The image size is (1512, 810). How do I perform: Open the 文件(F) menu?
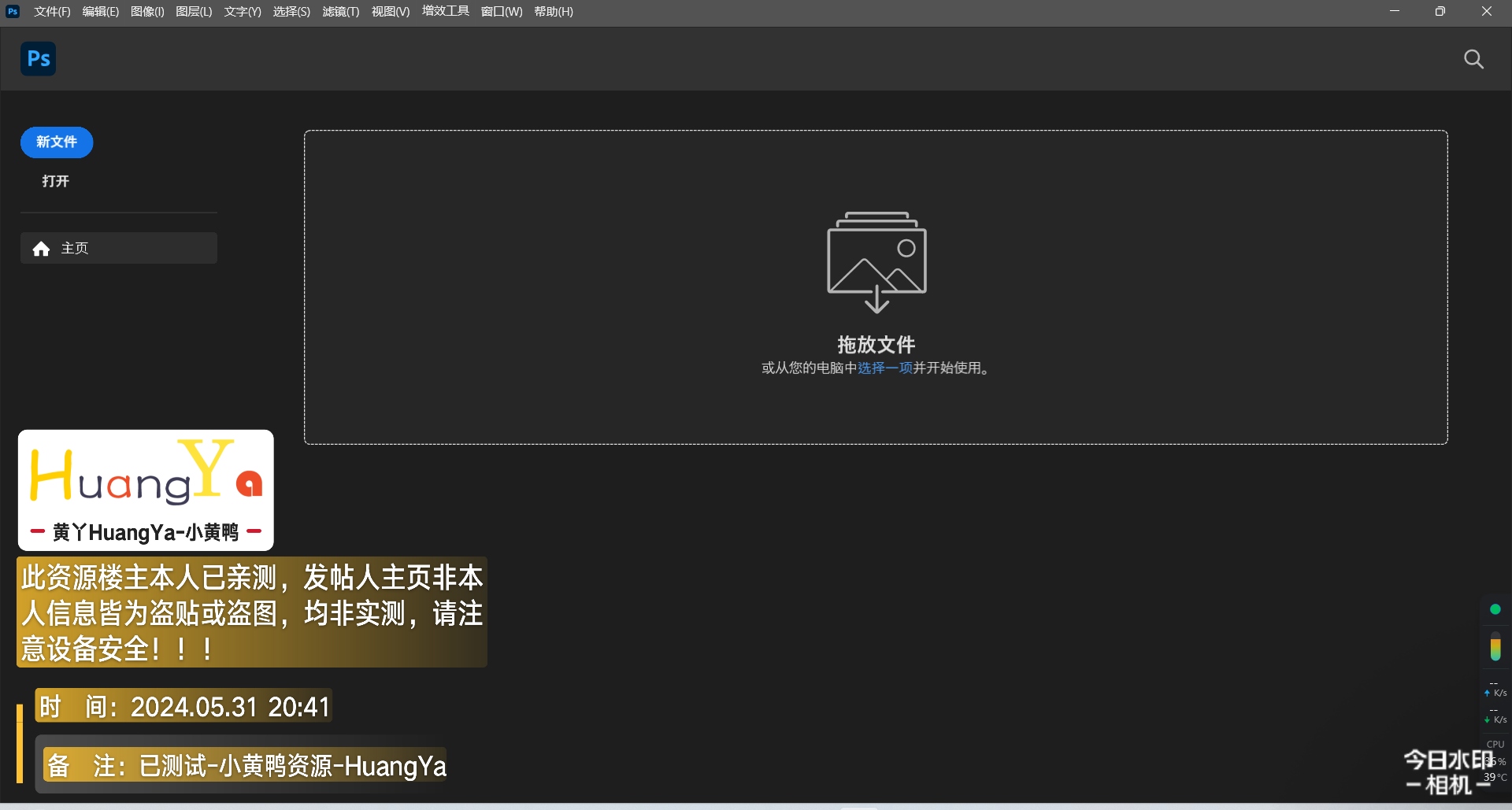(52, 12)
